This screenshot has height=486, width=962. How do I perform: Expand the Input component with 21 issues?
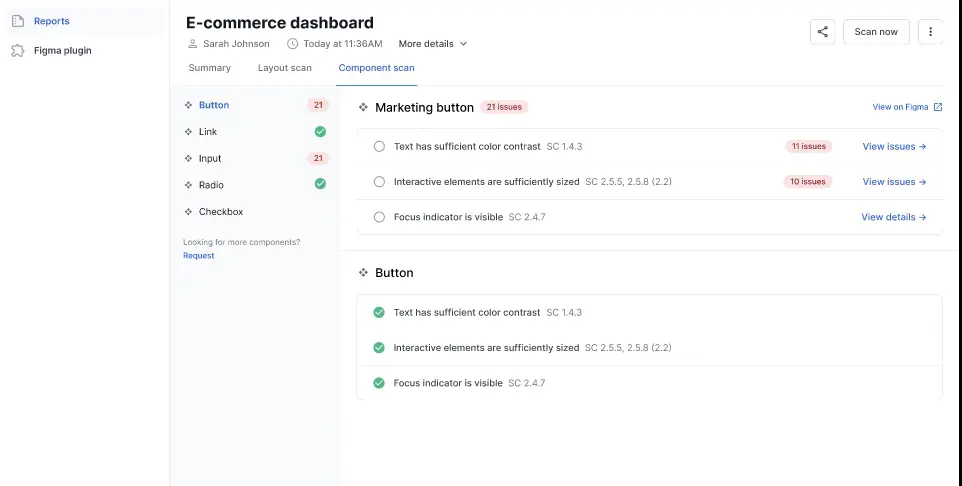[210, 158]
